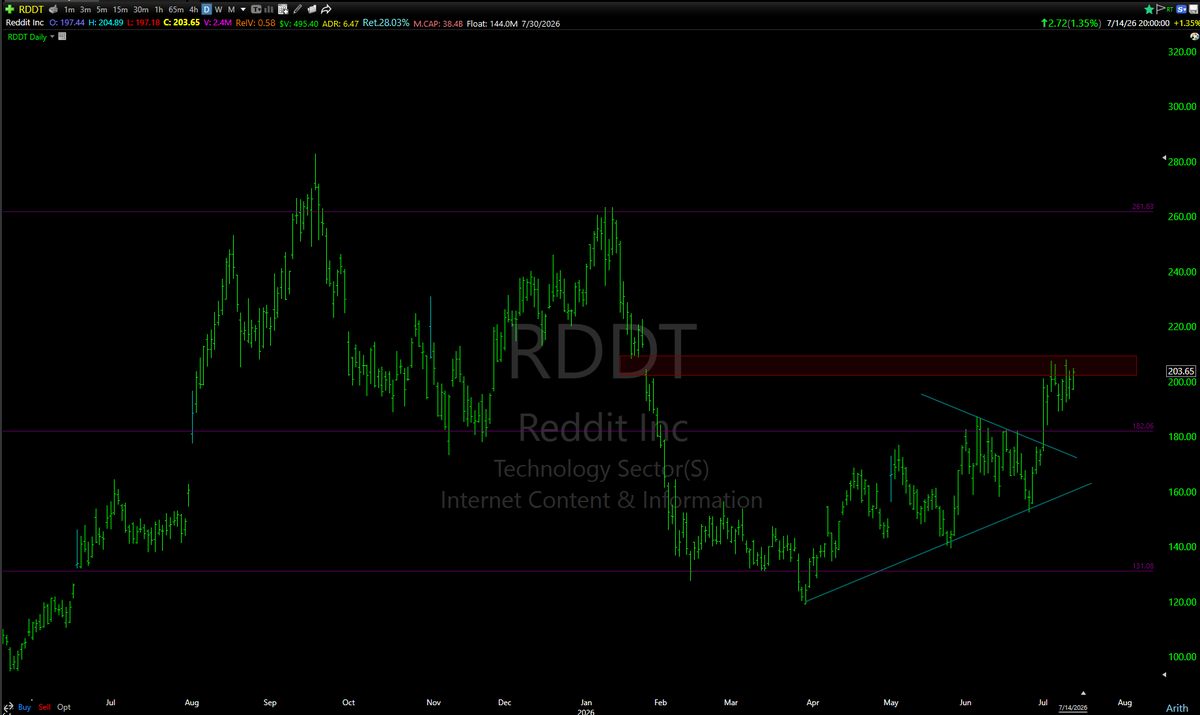Click the Float: 144.0M readout
Viewport: 1200px width, 715px height.
(494, 23)
